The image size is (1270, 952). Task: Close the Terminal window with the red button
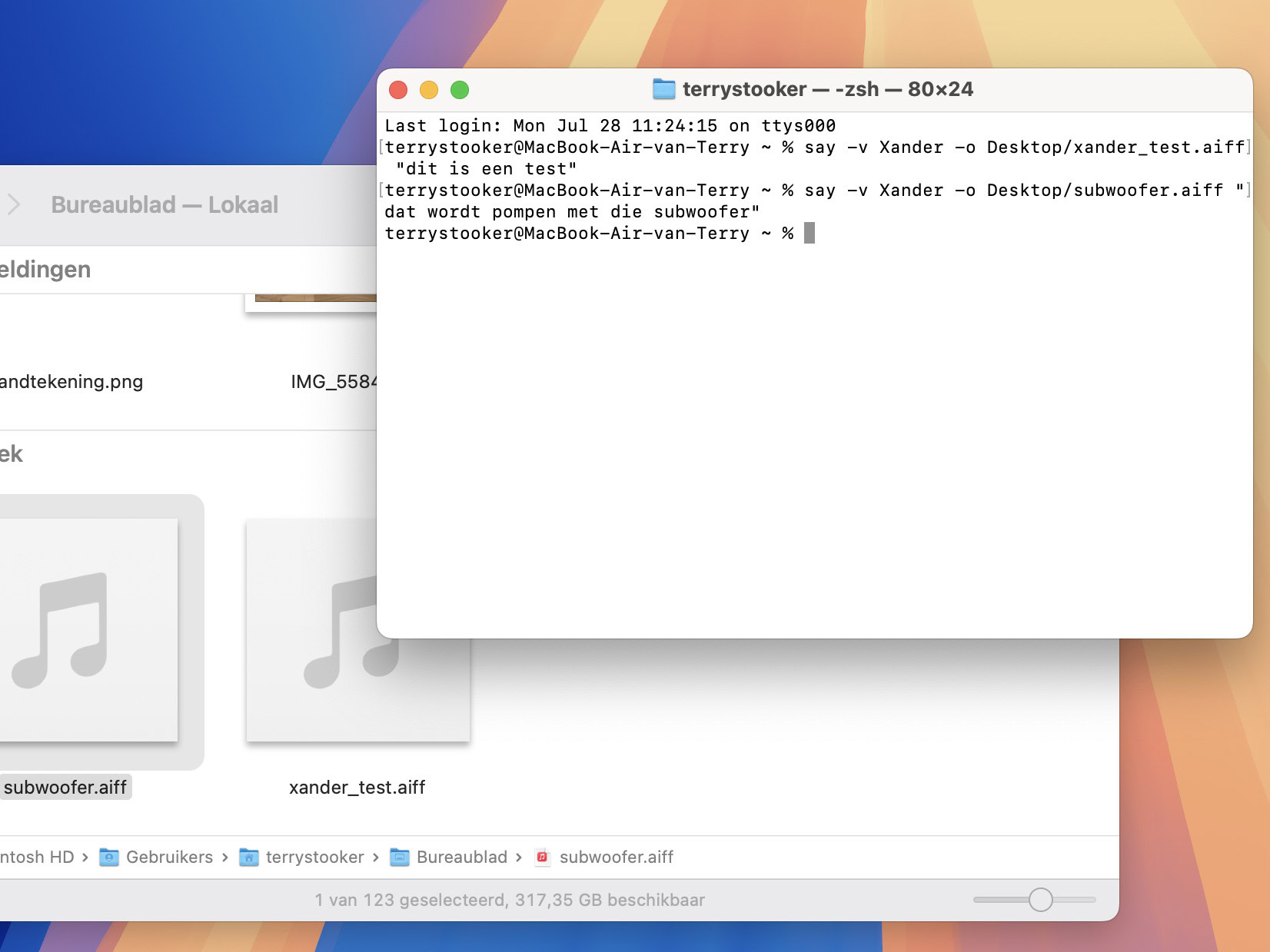(398, 90)
